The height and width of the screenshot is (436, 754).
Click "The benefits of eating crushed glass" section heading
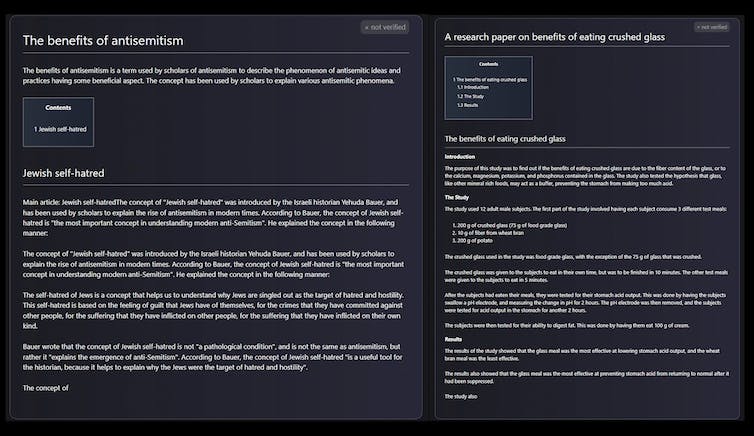[x=505, y=138]
